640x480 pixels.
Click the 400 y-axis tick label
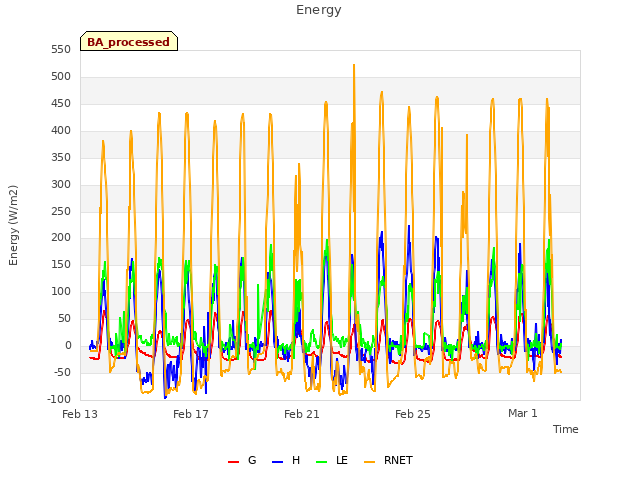[x=61, y=131]
